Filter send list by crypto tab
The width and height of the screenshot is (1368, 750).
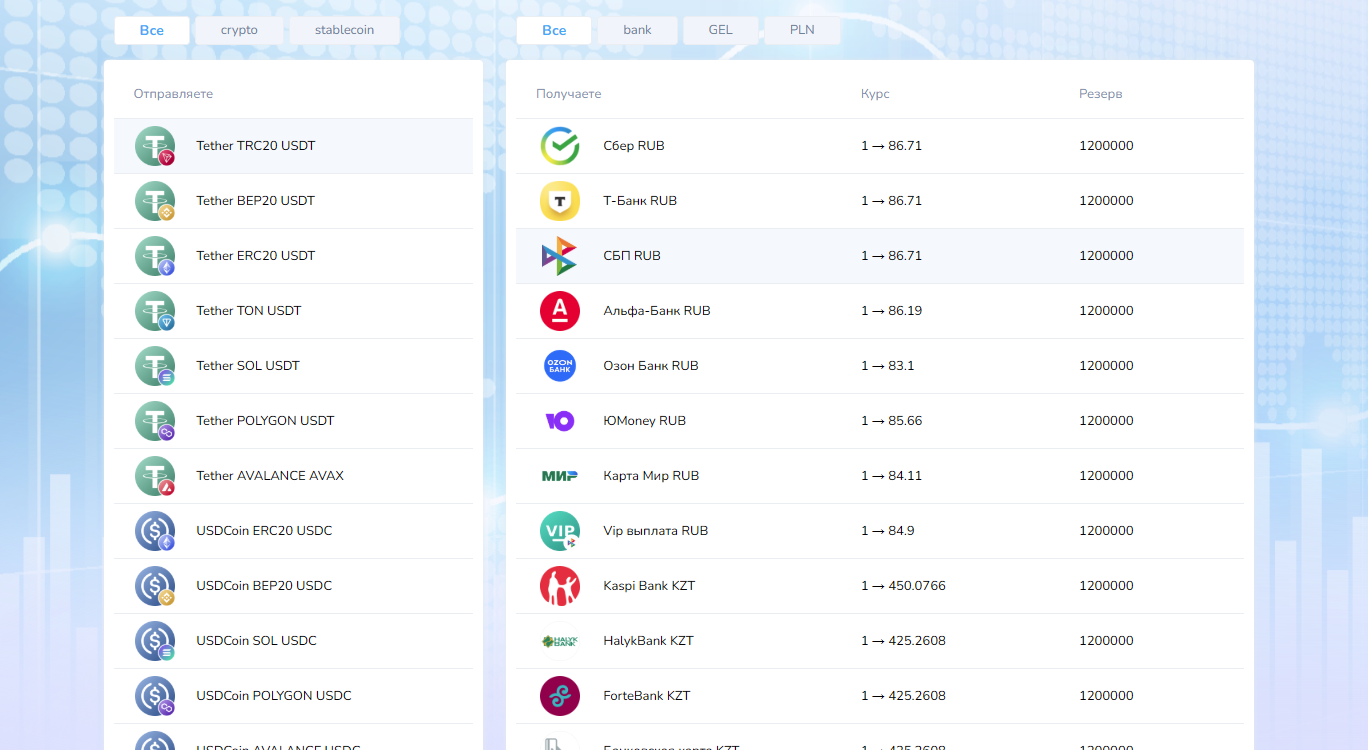(x=239, y=30)
